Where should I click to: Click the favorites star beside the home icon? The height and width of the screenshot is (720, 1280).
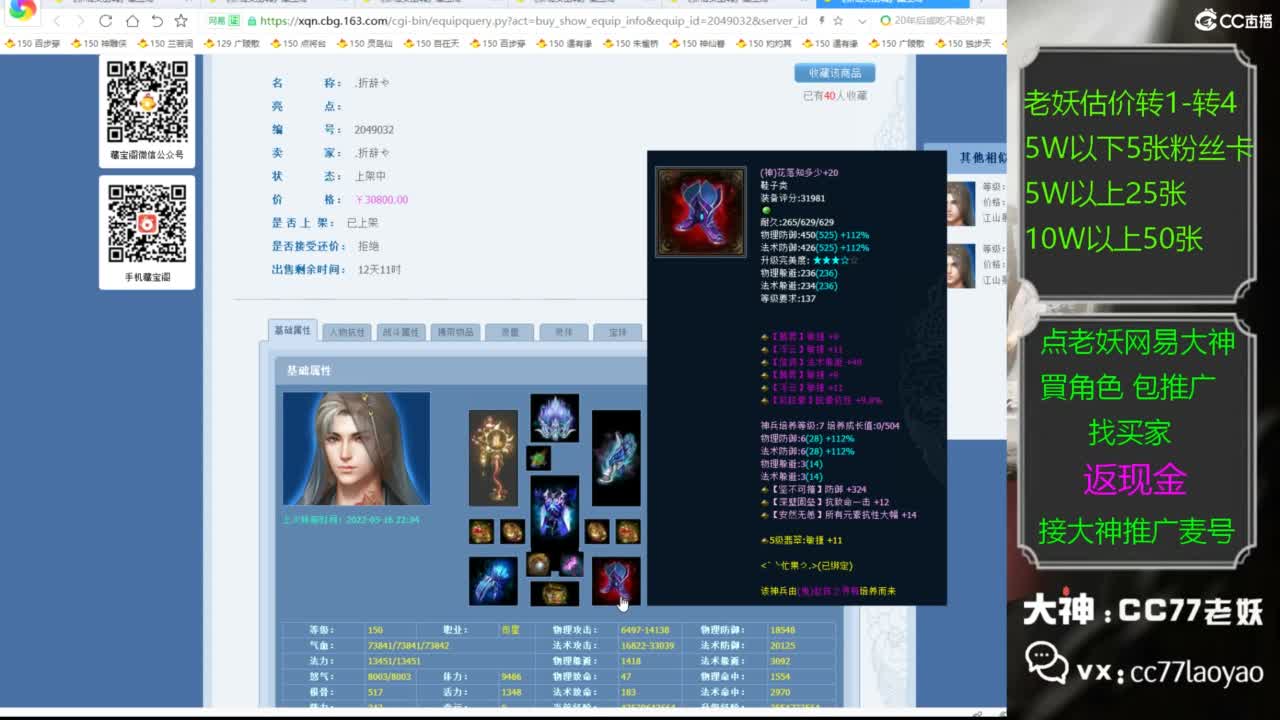pyautogui.click(x=181, y=21)
